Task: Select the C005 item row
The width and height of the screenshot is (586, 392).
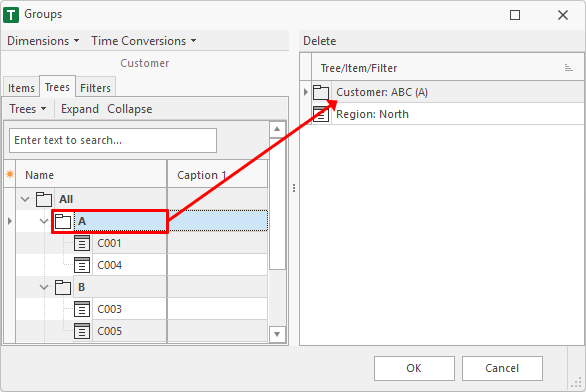Action: pyautogui.click(x=142, y=331)
